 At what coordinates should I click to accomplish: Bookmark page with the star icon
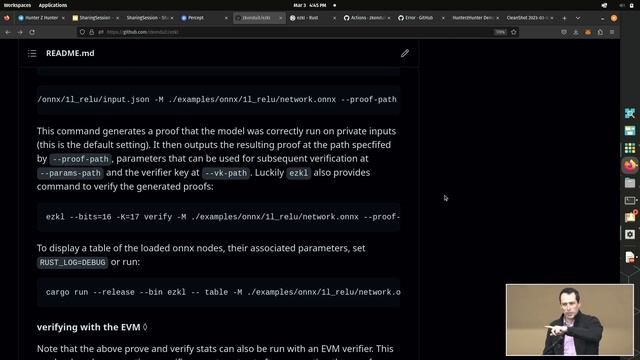click(x=514, y=32)
